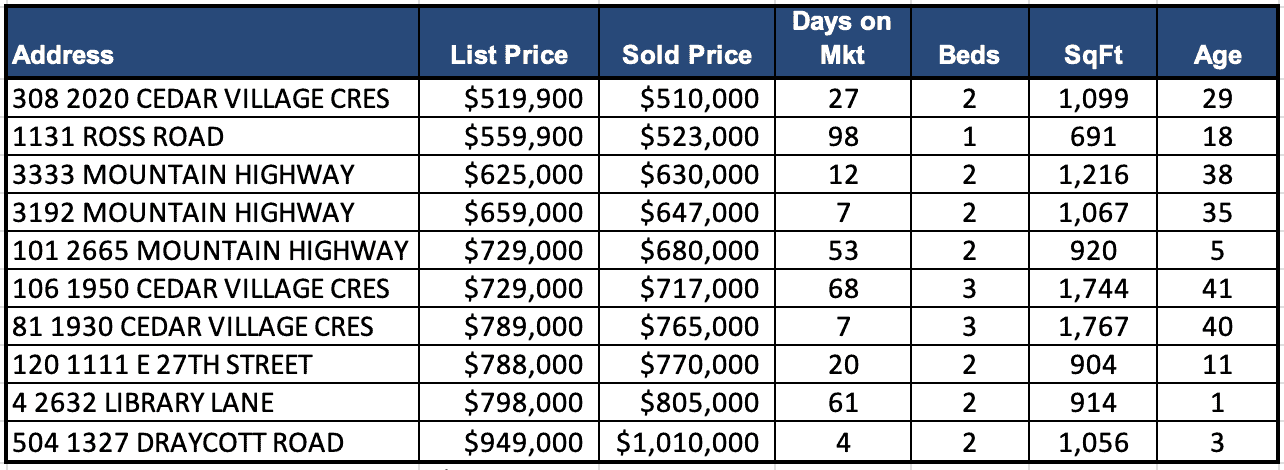Image resolution: width=1284 pixels, height=470 pixels.
Task: Select the List Price column header
Action: [x=509, y=55]
